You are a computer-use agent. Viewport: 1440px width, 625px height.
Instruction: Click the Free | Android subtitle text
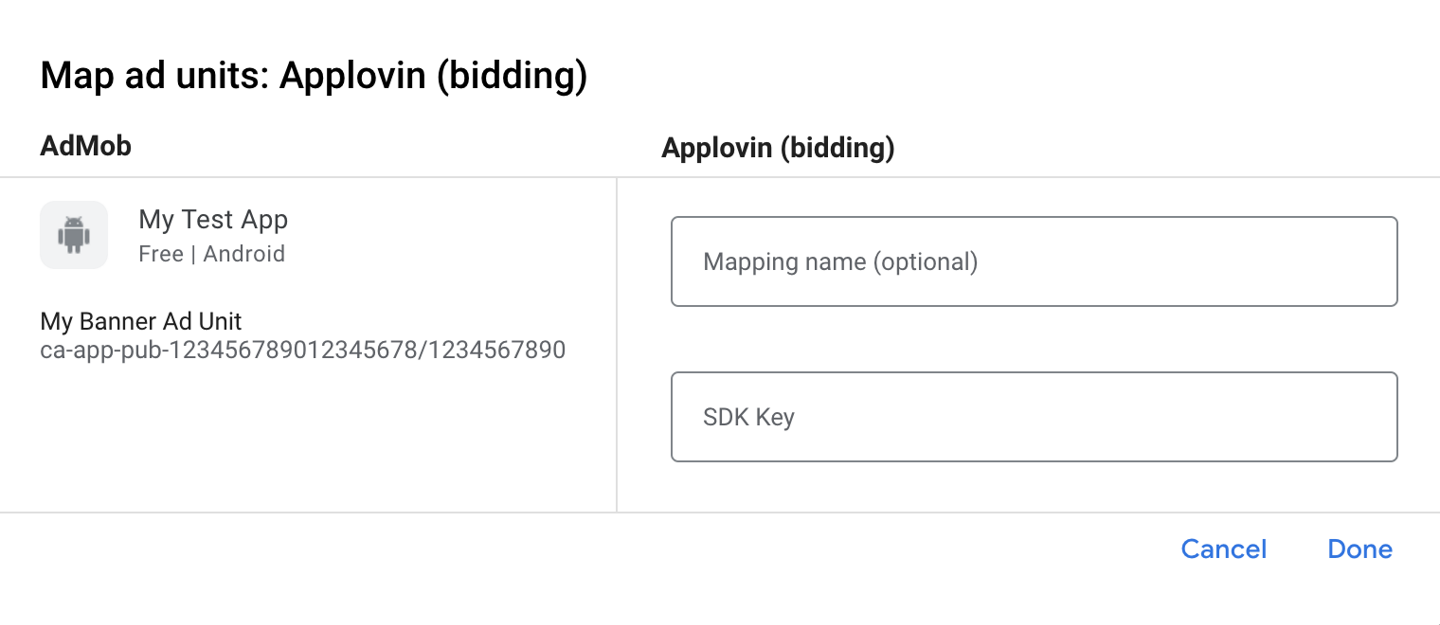[x=212, y=253]
